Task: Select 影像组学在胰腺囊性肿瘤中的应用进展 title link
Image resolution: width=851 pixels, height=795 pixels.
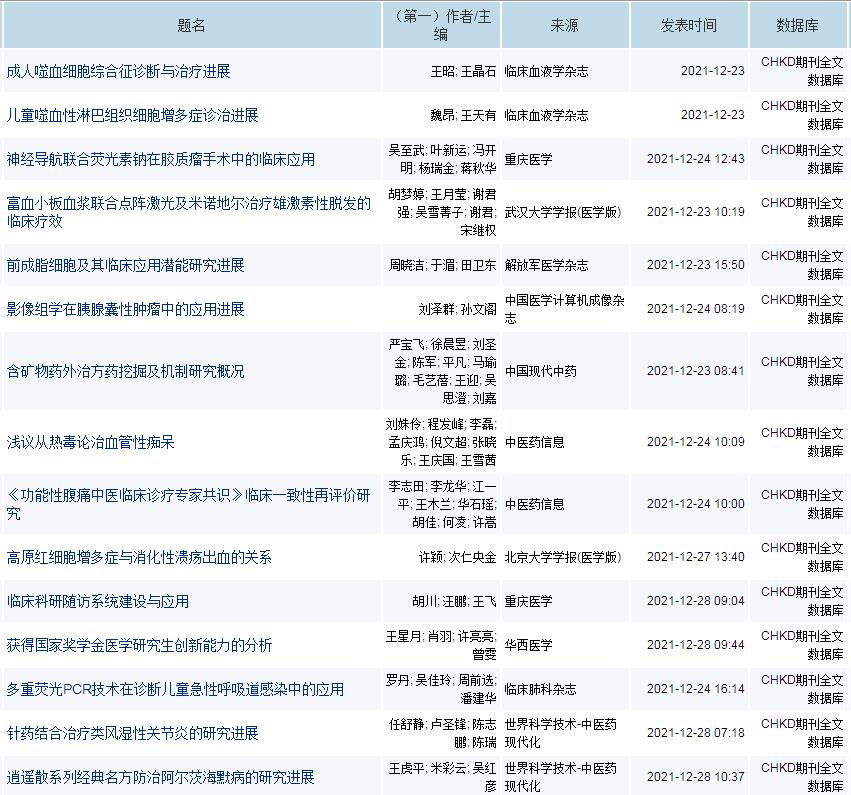Action: (x=125, y=309)
